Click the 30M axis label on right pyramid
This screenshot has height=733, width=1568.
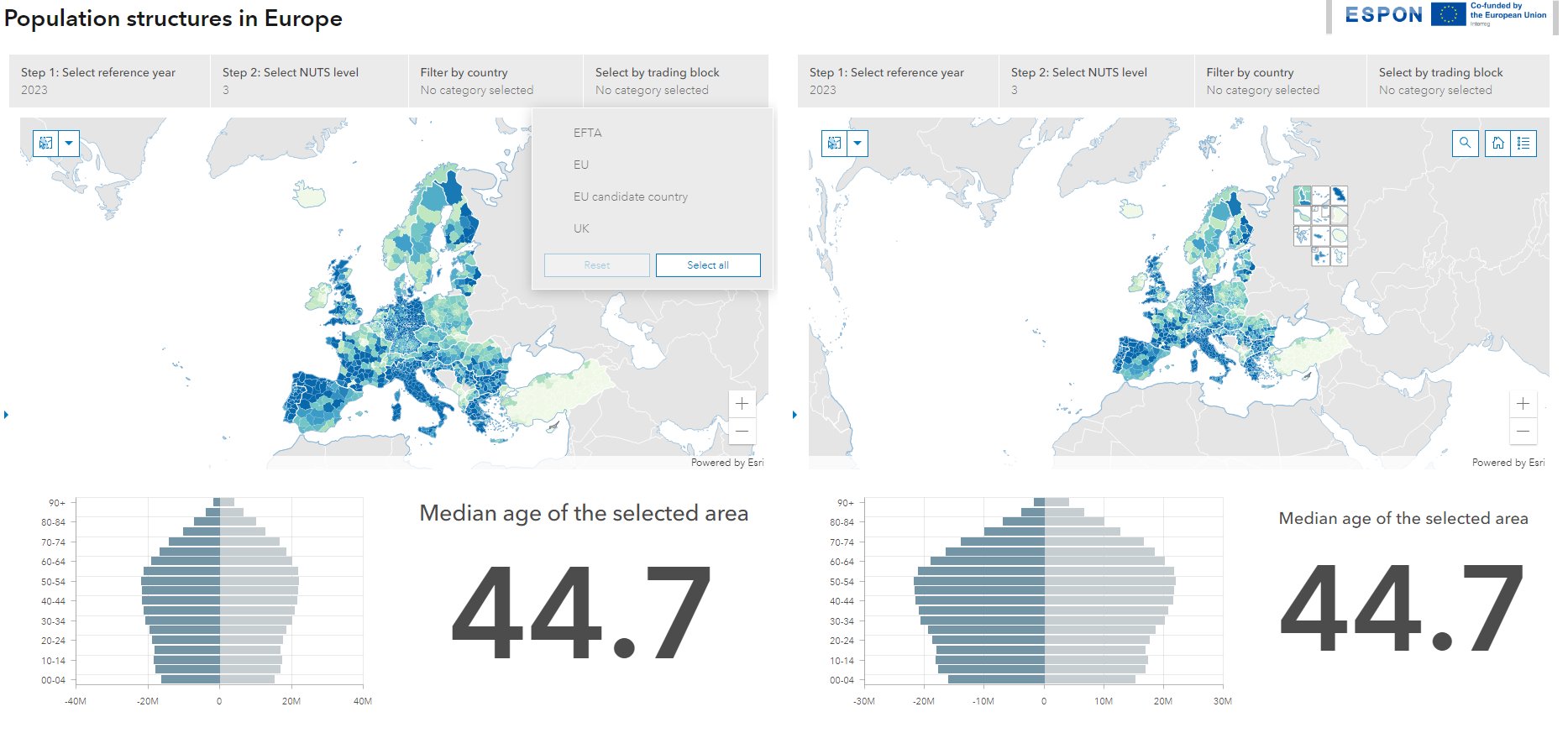tap(1223, 701)
